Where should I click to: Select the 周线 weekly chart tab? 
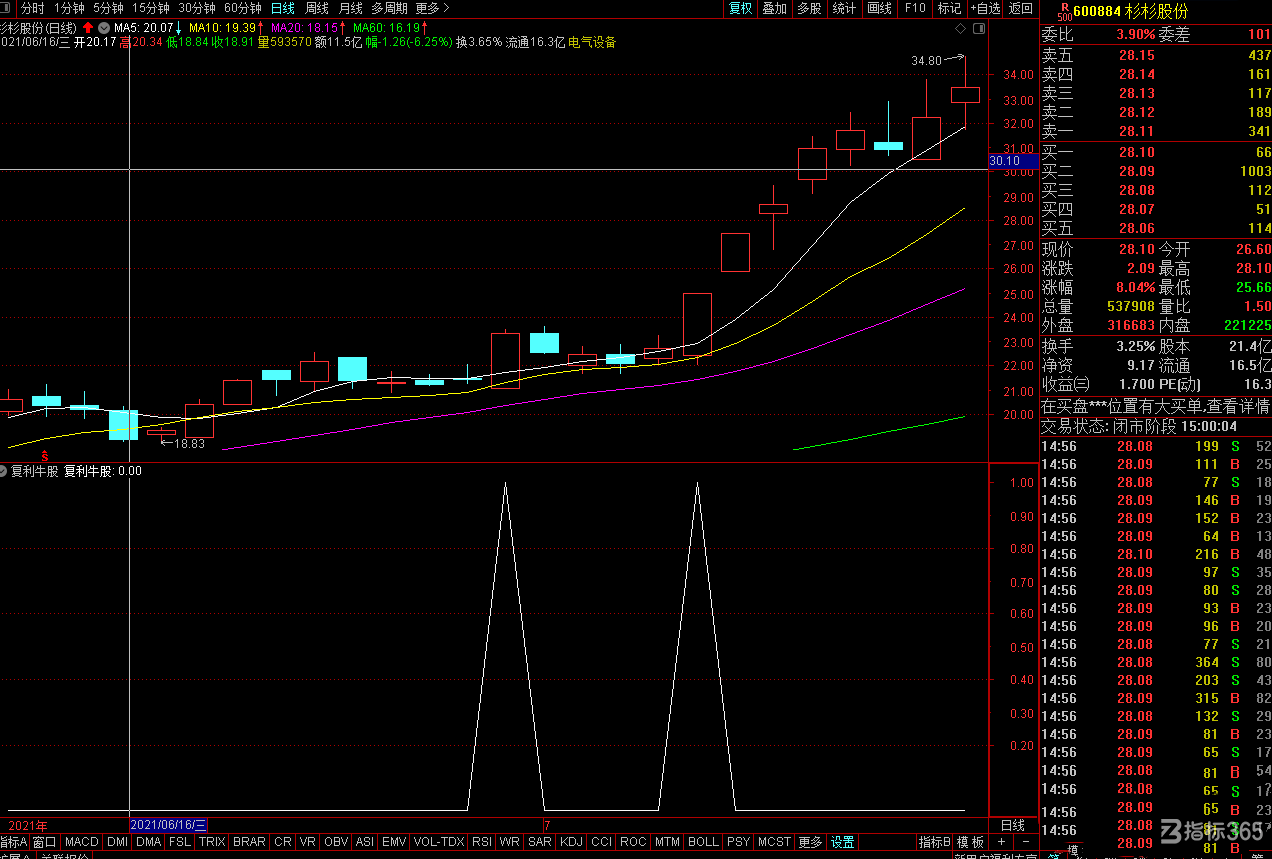pyautogui.click(x=317, y=8)
